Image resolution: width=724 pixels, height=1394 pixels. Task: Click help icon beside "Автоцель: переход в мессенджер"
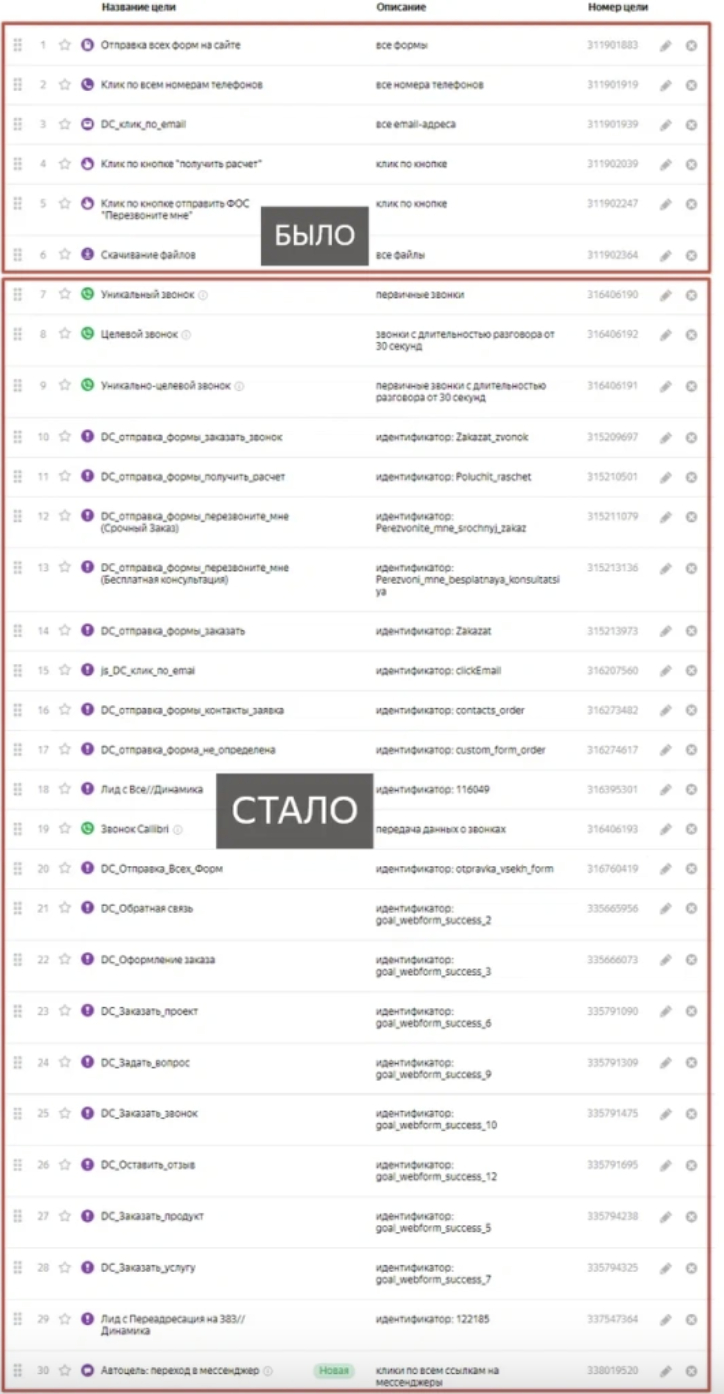(x=267, y=1370)
